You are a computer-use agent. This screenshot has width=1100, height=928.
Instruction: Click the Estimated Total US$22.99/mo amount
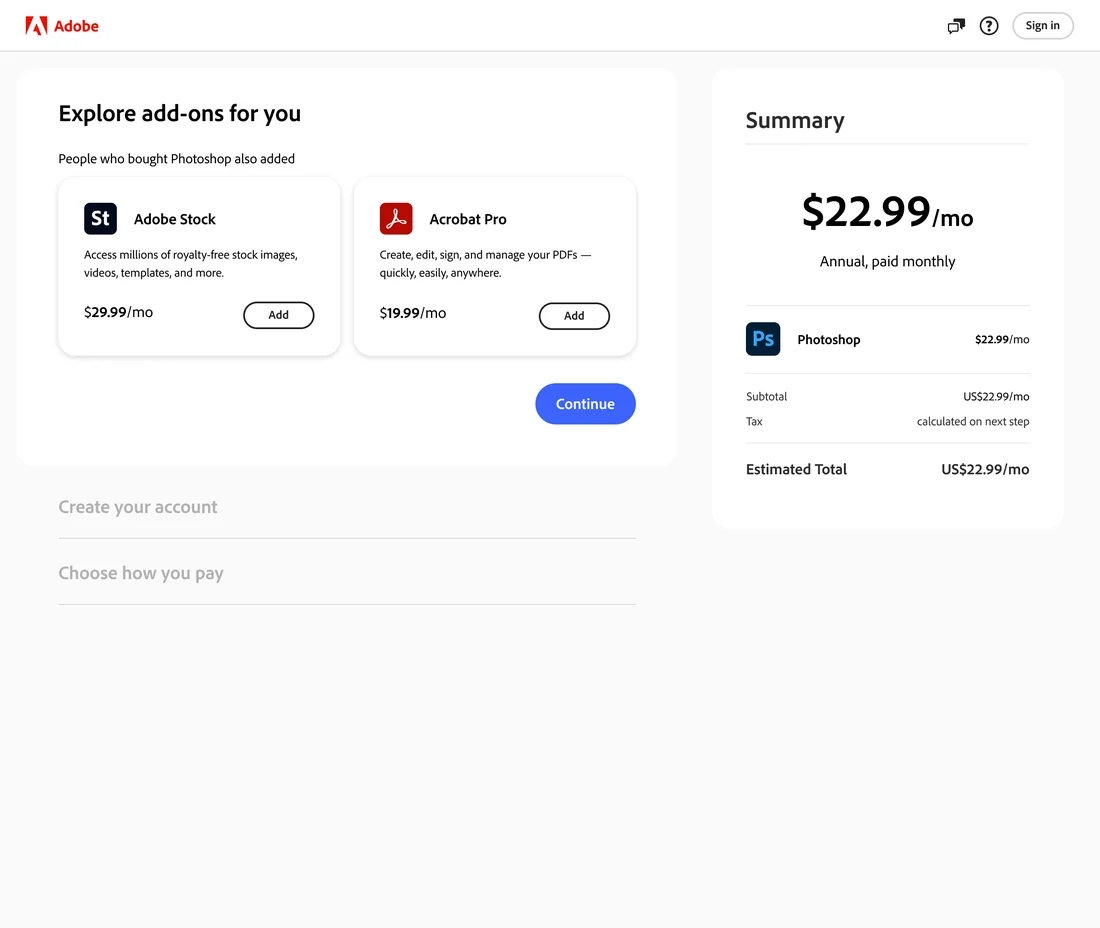985,469
